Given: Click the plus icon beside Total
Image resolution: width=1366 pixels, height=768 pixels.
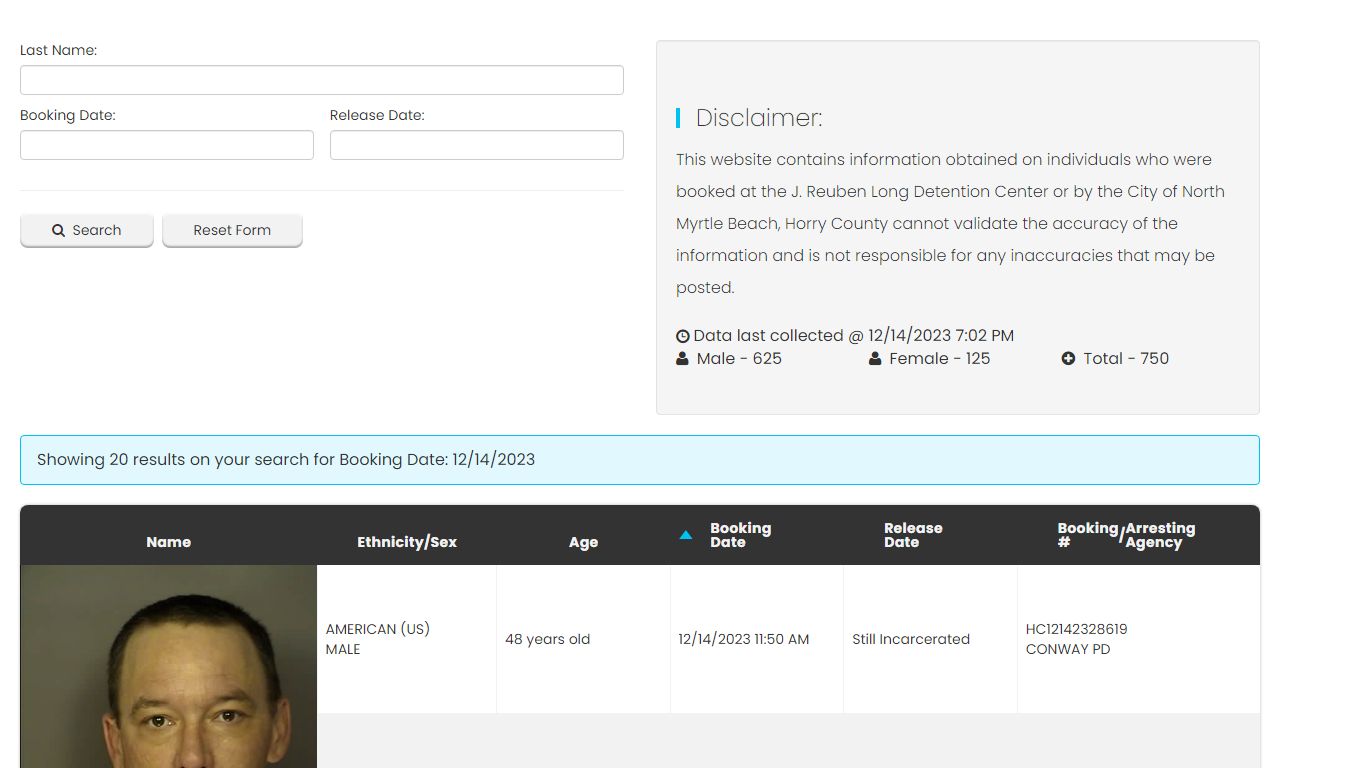Looking at the screenshot, I should 1068,359.
